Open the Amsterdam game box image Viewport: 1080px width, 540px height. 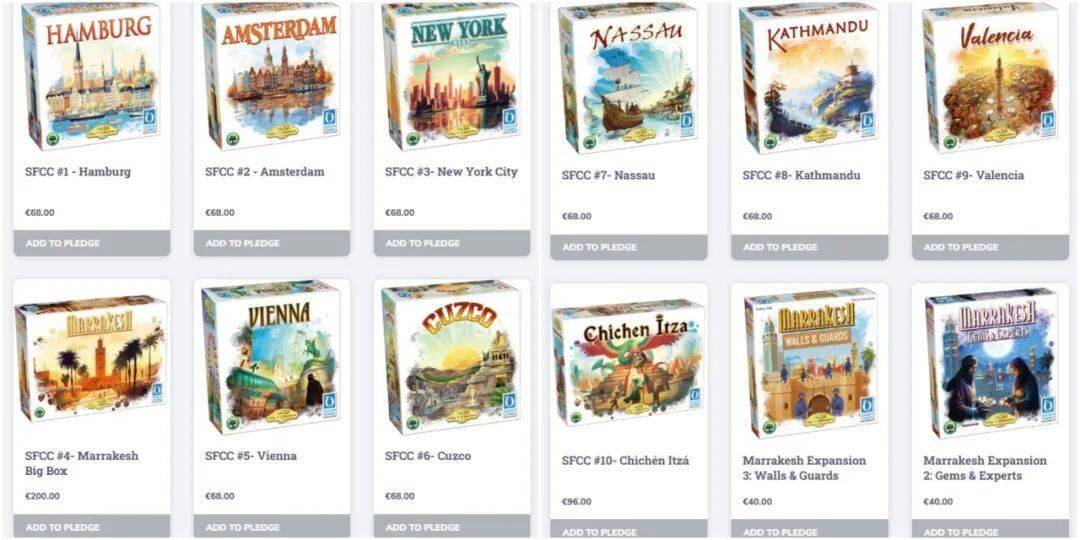coord(271,76)
